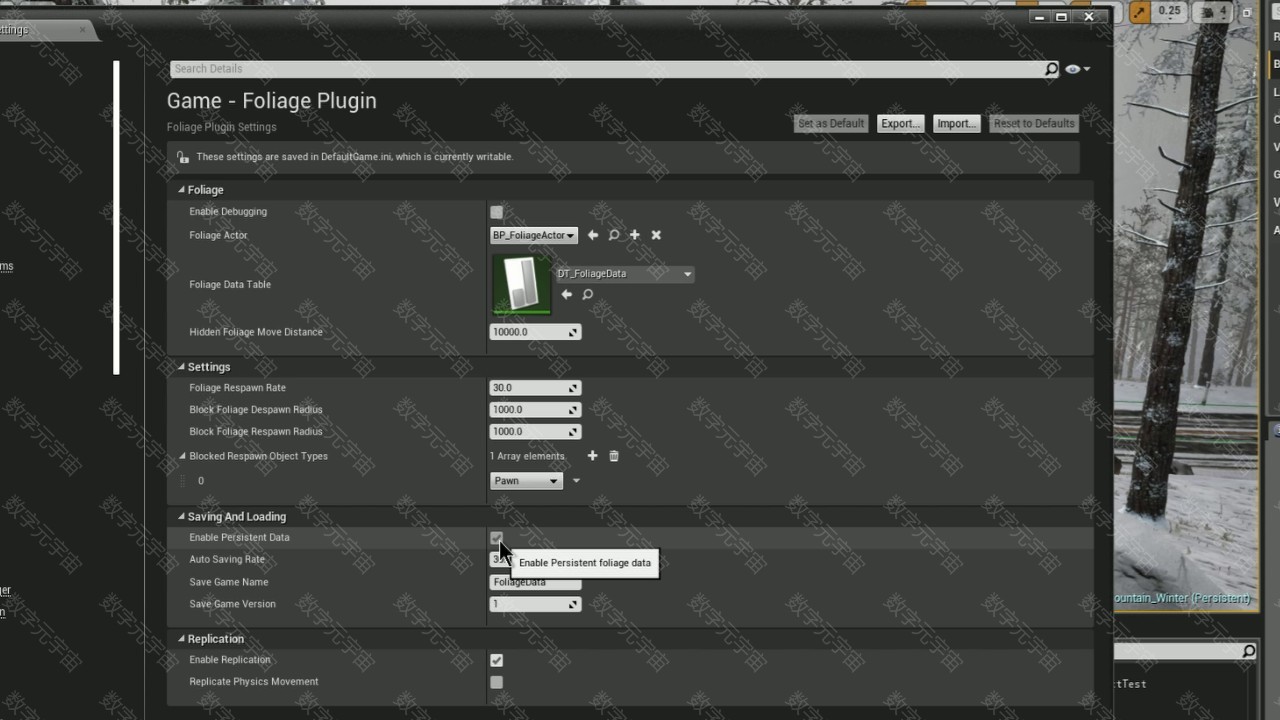Collapse the Saving And Loading section
This screenshot has height=720, width=1280.
pyautogui.click(x=182, y=517)
